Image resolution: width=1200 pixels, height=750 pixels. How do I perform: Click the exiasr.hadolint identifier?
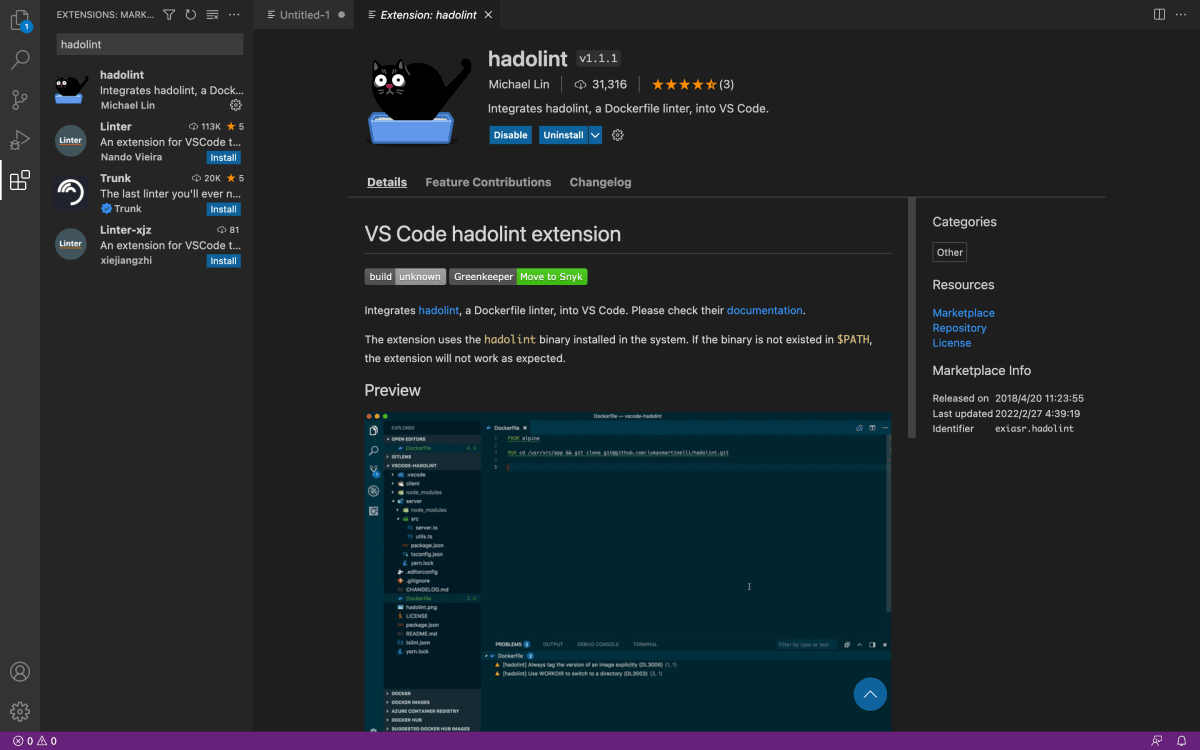click(x=1034, y=428)
